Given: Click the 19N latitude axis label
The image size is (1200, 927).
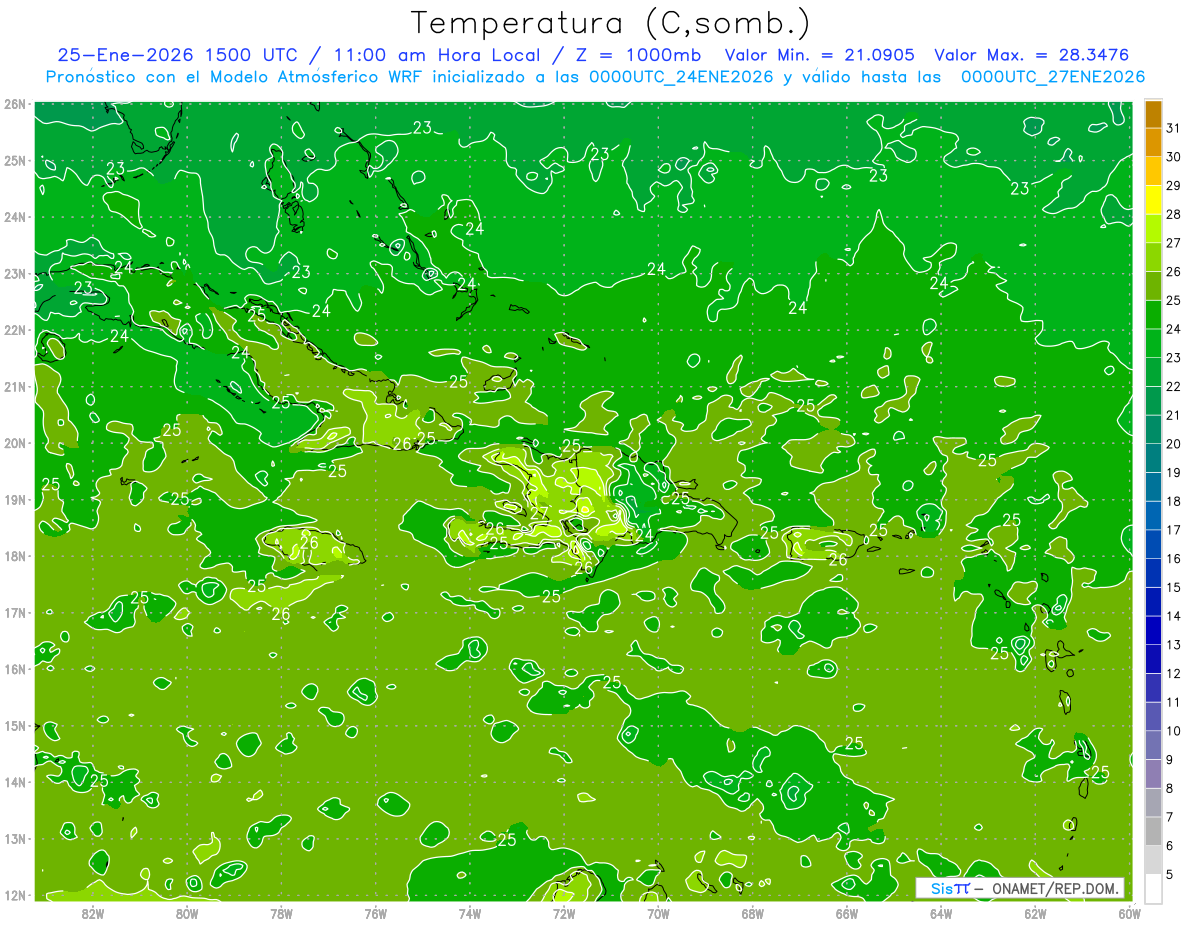Looking at the screenshot, I should [x=14, y=500].
